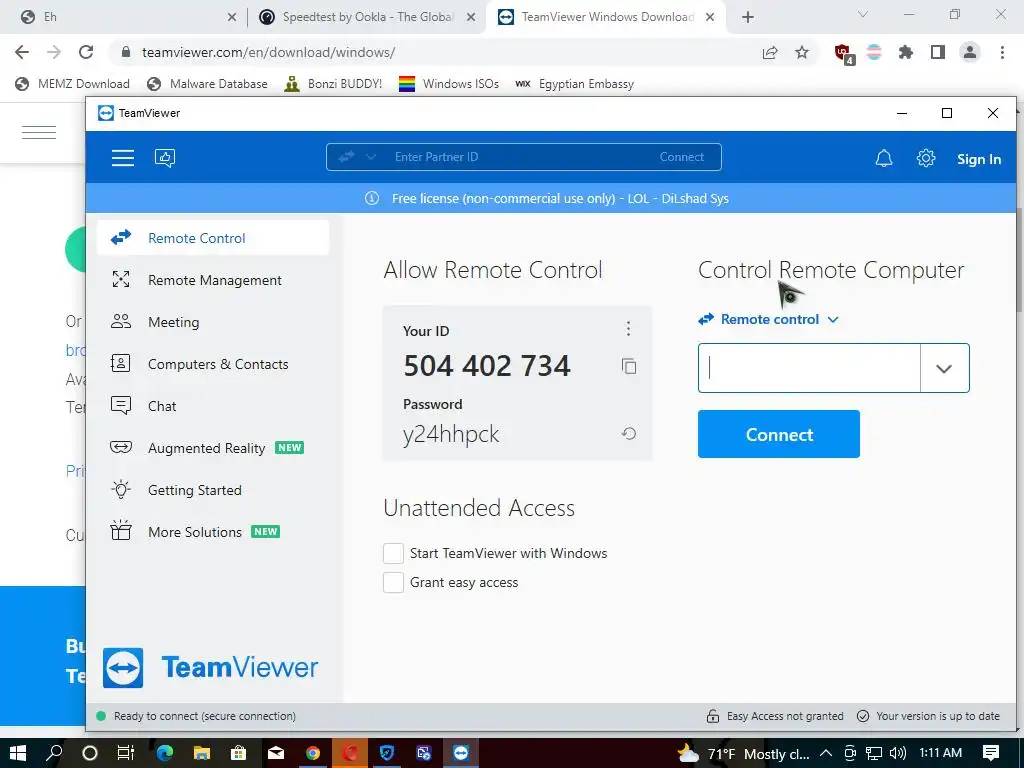Open the Egyptian Embassy bookmark
Image resolution: width=1024 pixels, height=768 pixels.
[x=575, y=84]
